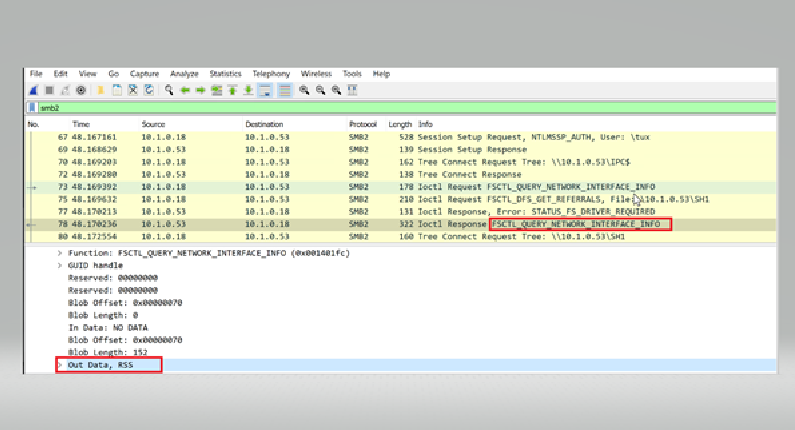795x430 pixels.
Task: Go back in packet history
Action: (x=185, y=90)
